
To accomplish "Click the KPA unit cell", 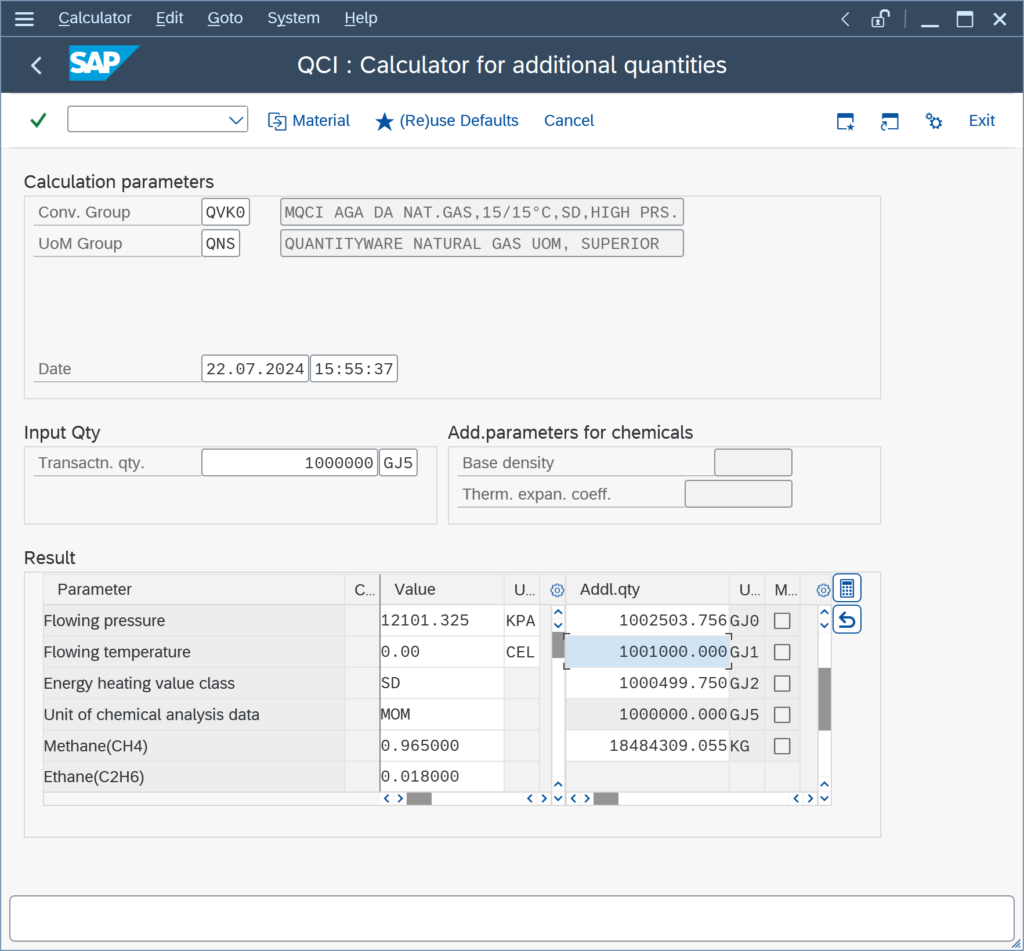I will [520, 621].
